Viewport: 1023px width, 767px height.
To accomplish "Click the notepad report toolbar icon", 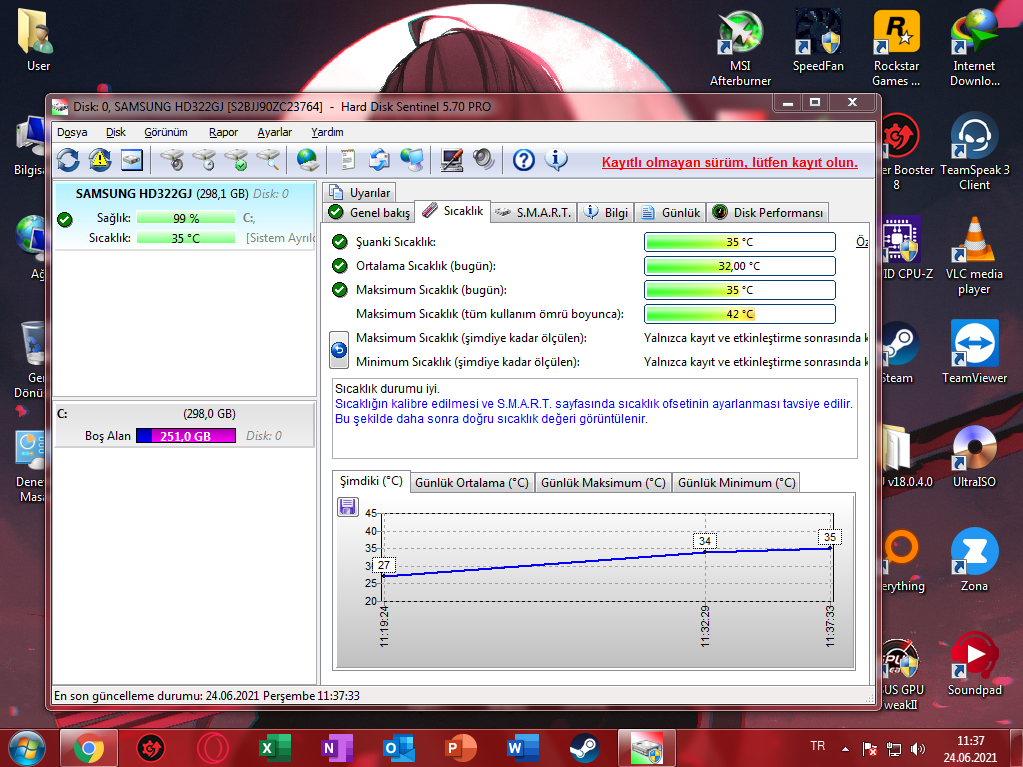I will pos(348,160).
